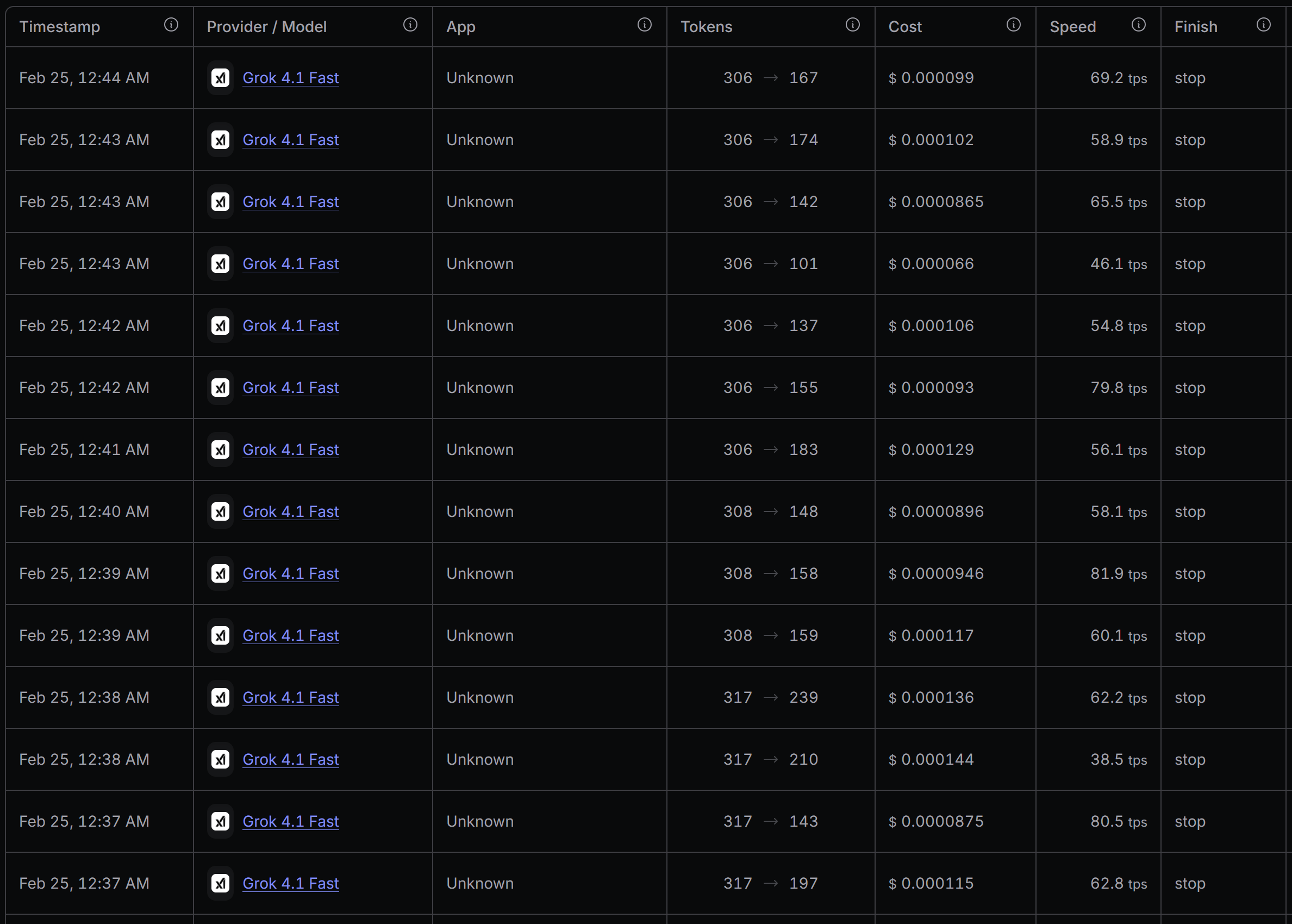Open Grok 4.1 Fast link costing $0.000115
1292x924 pixels.
pos(290,884)
